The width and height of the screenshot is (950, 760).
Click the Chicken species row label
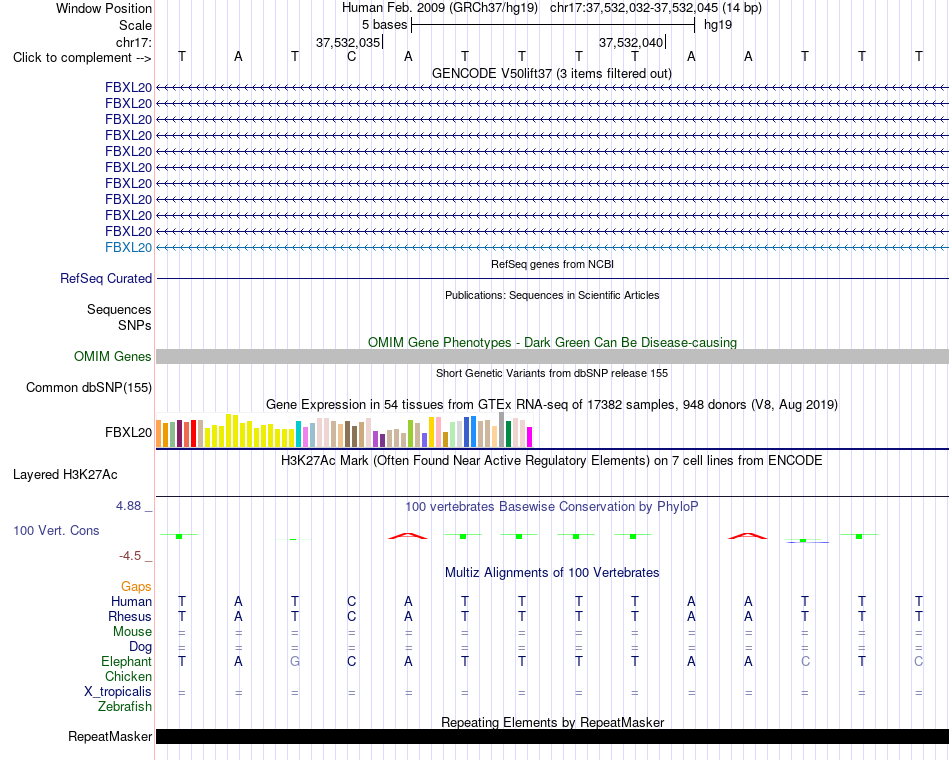(x=128, y=676)
